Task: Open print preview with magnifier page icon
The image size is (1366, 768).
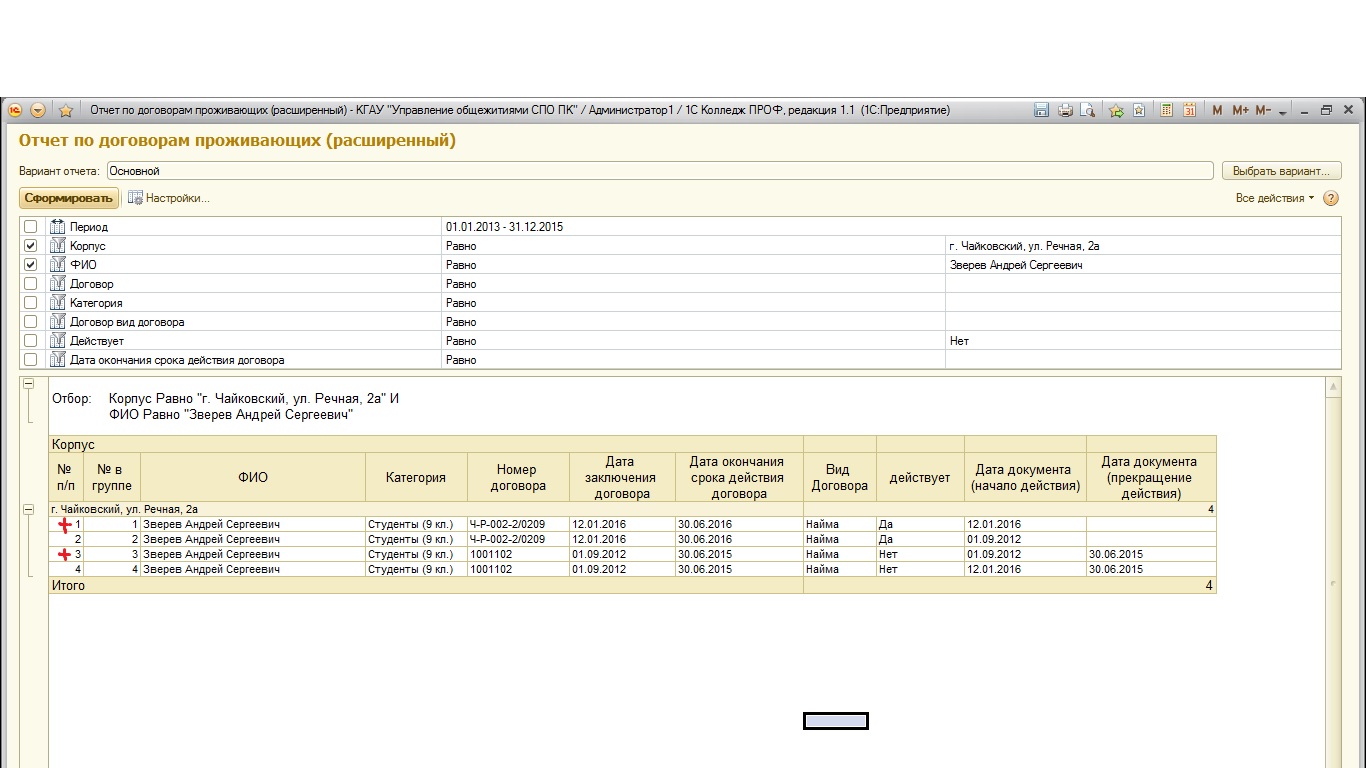Action: (1088, 110)
